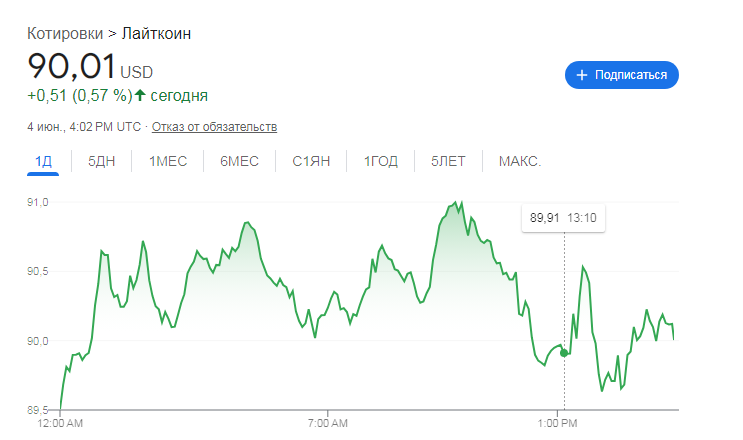Select the 1Д time range tab

[x=43, y=162]
